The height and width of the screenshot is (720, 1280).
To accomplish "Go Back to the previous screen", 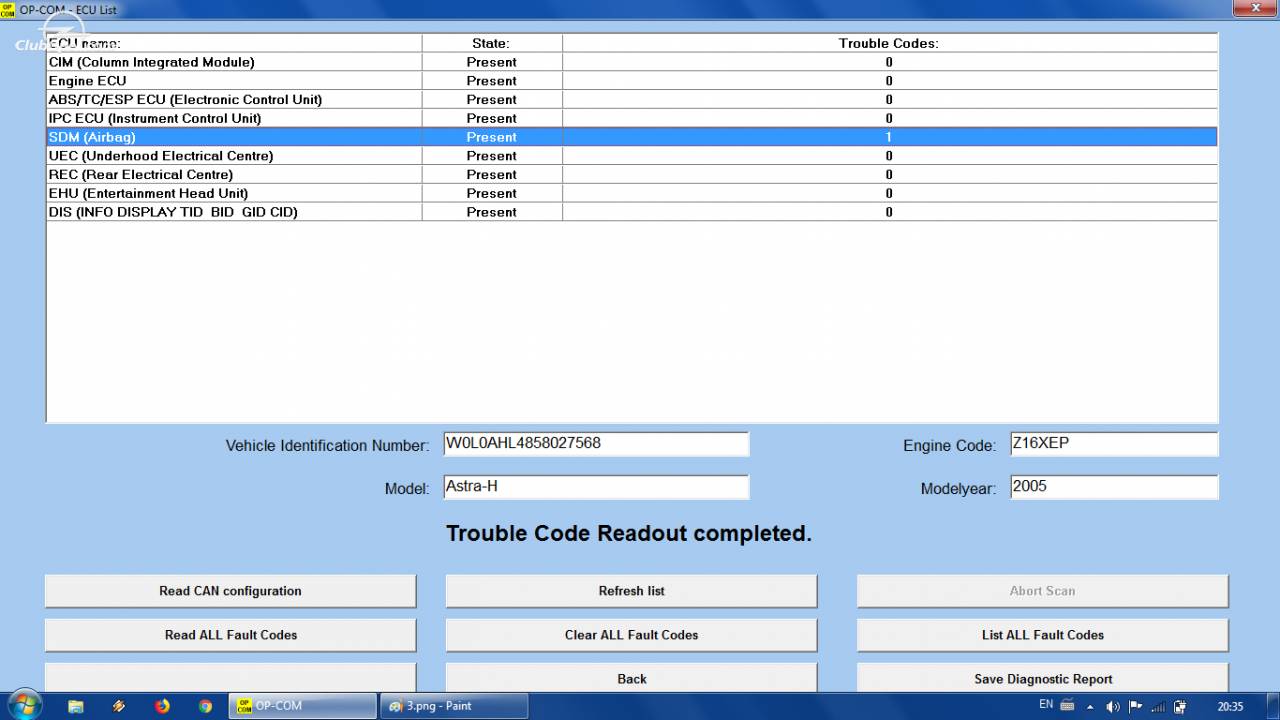I will pos(631,677).
